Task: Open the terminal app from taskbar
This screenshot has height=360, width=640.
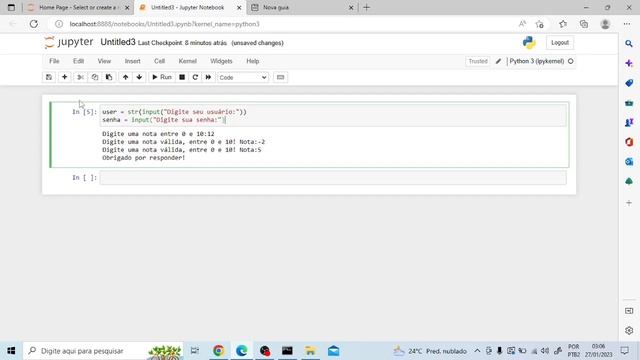Action: pyautogui.click(x=287, y=351)
